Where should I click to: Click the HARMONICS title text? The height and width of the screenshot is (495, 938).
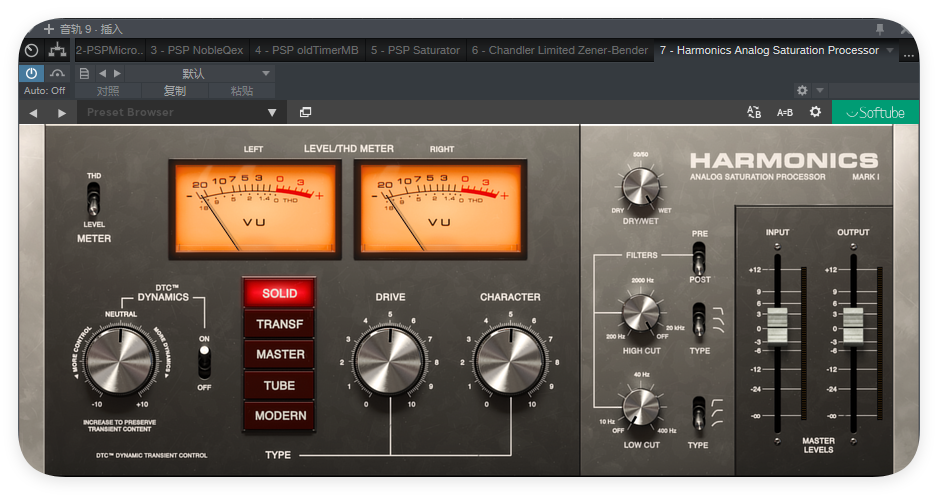(x=784, y=160)
